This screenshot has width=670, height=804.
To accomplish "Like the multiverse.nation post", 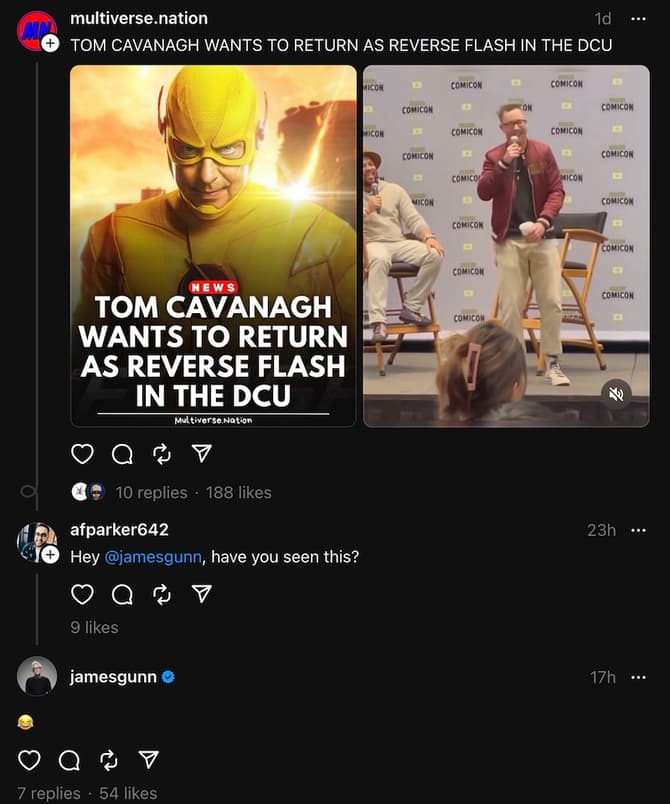I will 82,453.
